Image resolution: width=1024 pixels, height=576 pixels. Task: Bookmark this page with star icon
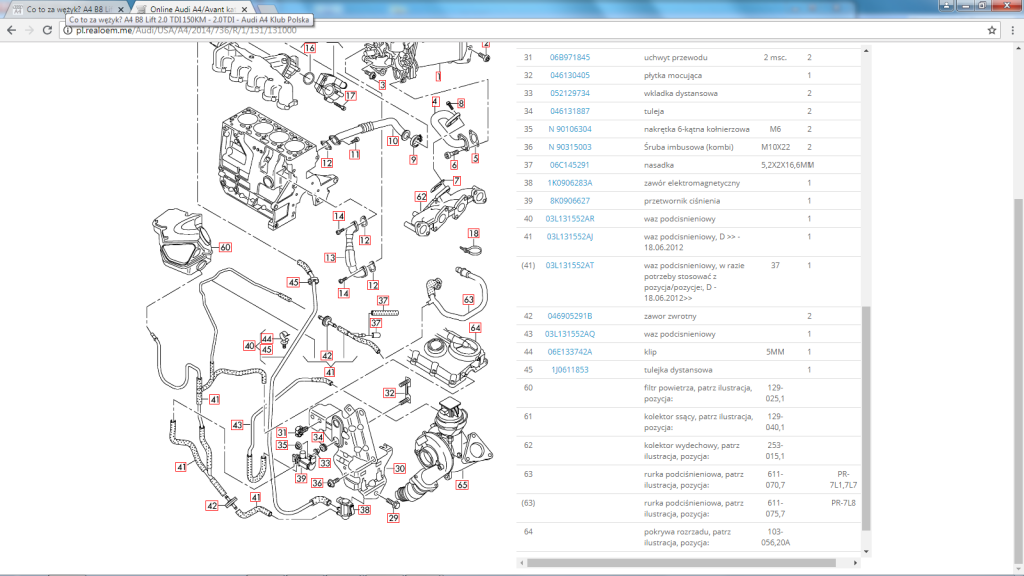pos(992,30)
